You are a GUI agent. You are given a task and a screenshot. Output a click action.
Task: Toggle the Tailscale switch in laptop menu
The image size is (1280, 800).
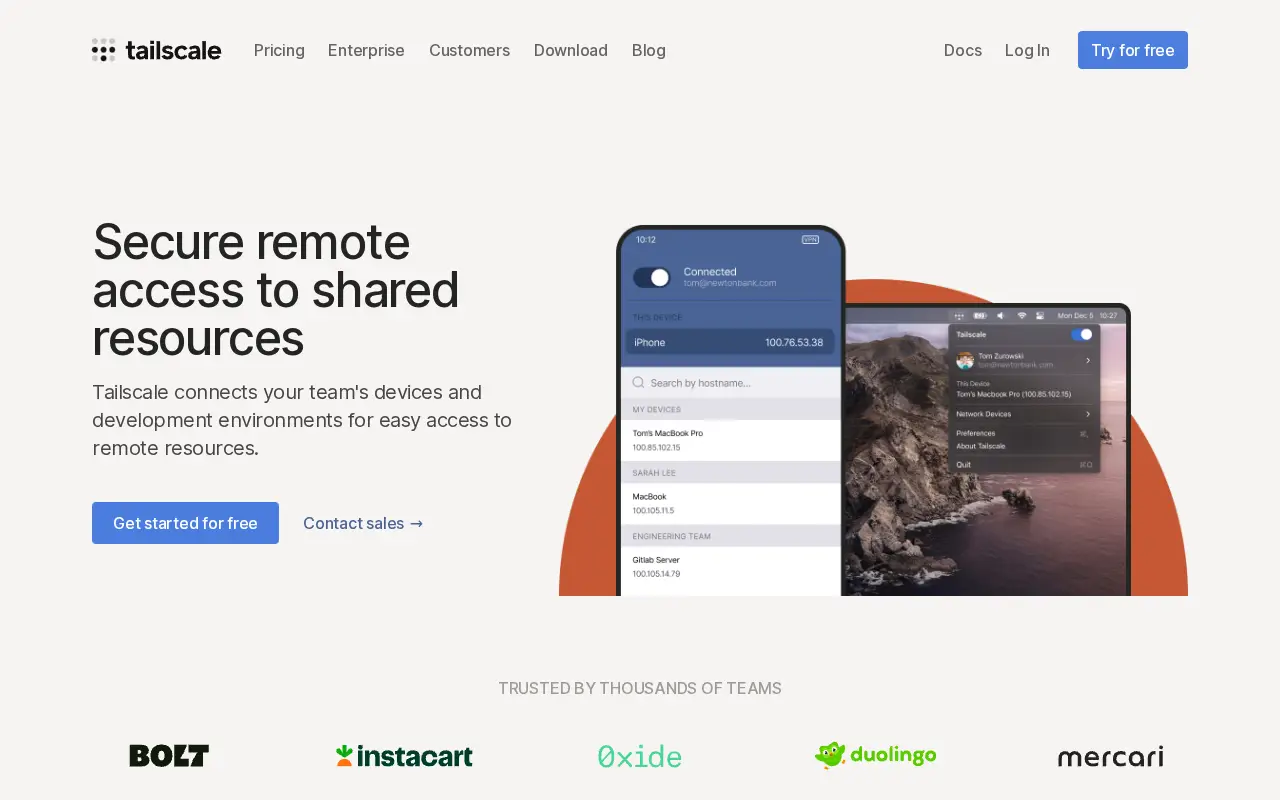point(1082,335)
